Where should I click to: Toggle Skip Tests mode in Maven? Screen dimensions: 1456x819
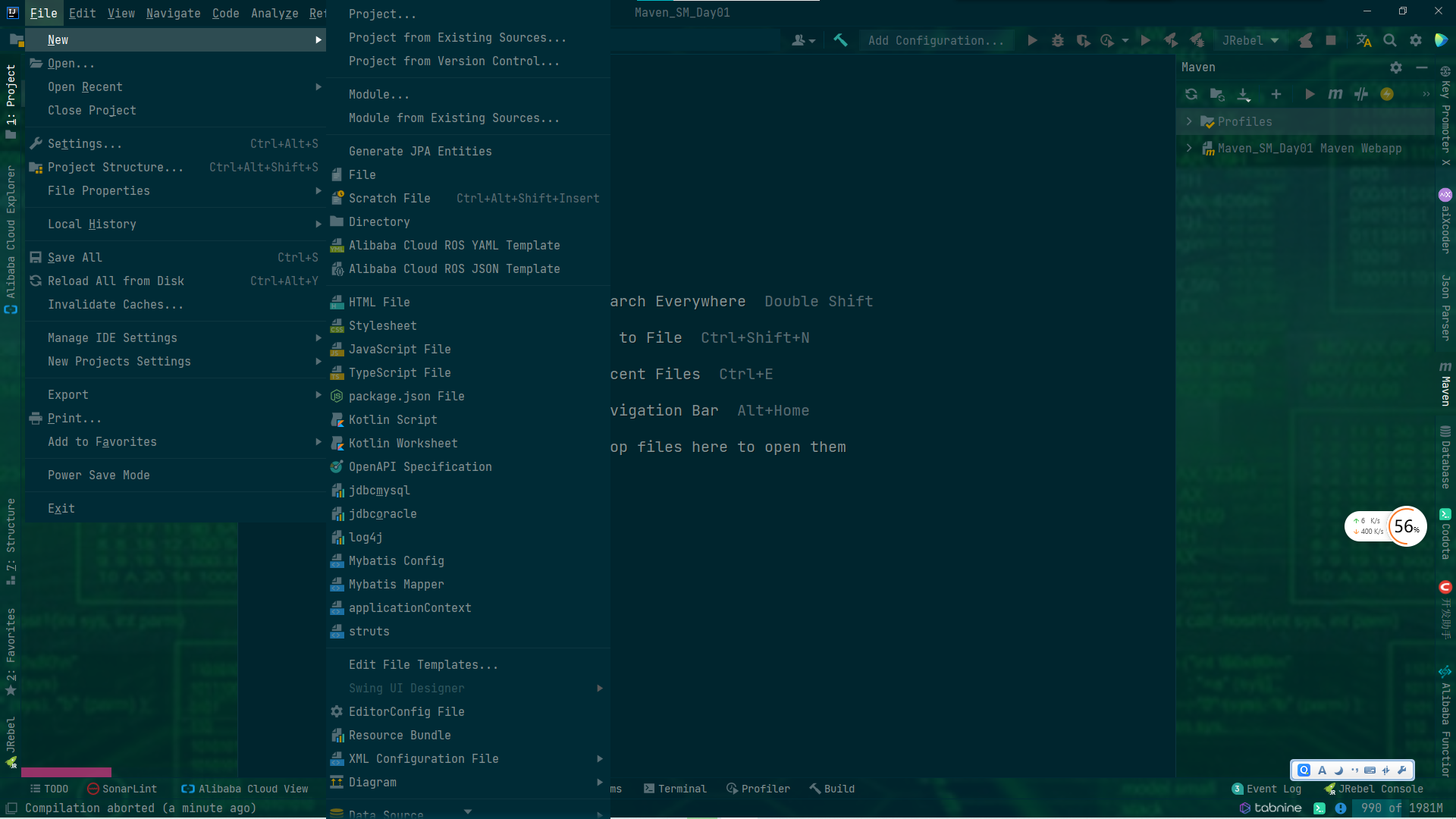coord(1387,94)
